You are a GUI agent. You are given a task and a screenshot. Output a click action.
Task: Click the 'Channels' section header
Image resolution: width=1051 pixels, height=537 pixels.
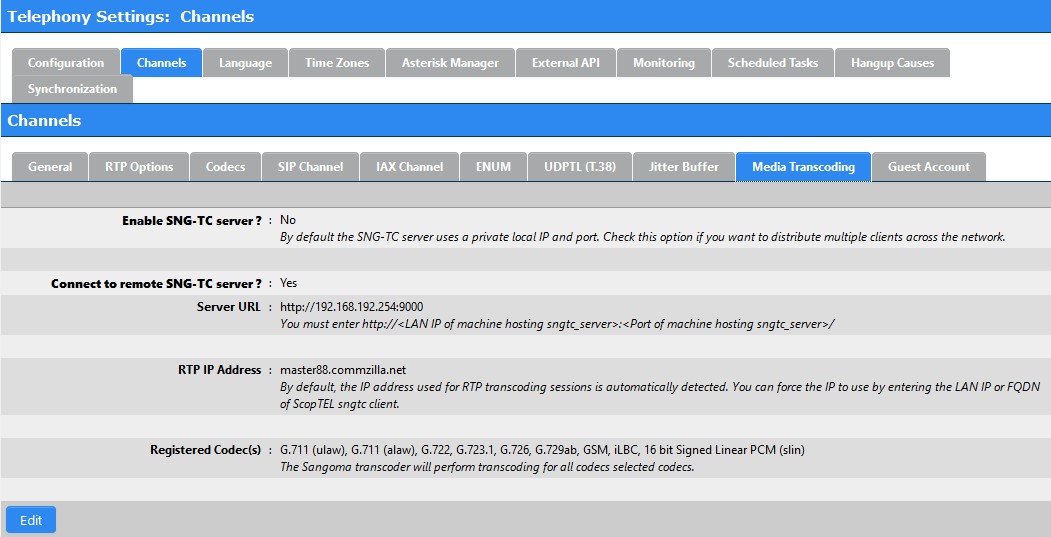[44, 121]
